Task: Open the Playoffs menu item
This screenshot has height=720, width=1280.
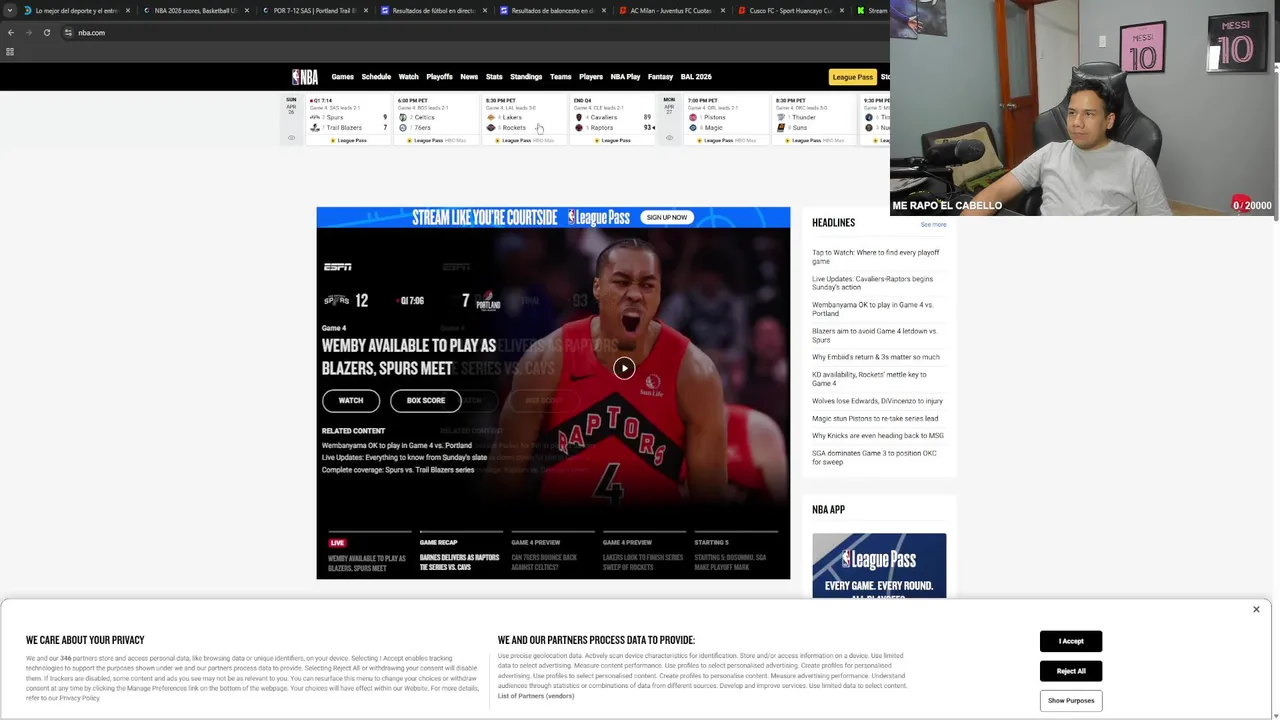Action: tap(440, 77)
